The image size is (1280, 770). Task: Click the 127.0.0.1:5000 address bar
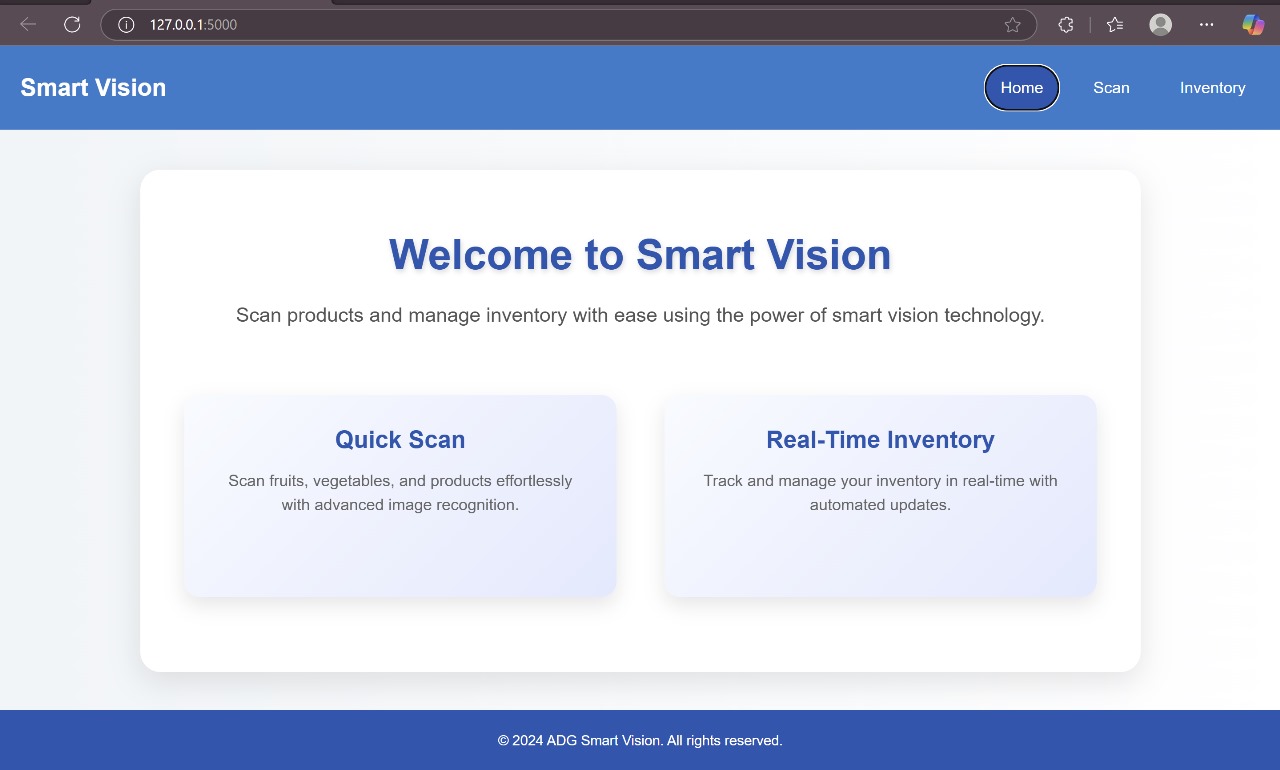500,25
